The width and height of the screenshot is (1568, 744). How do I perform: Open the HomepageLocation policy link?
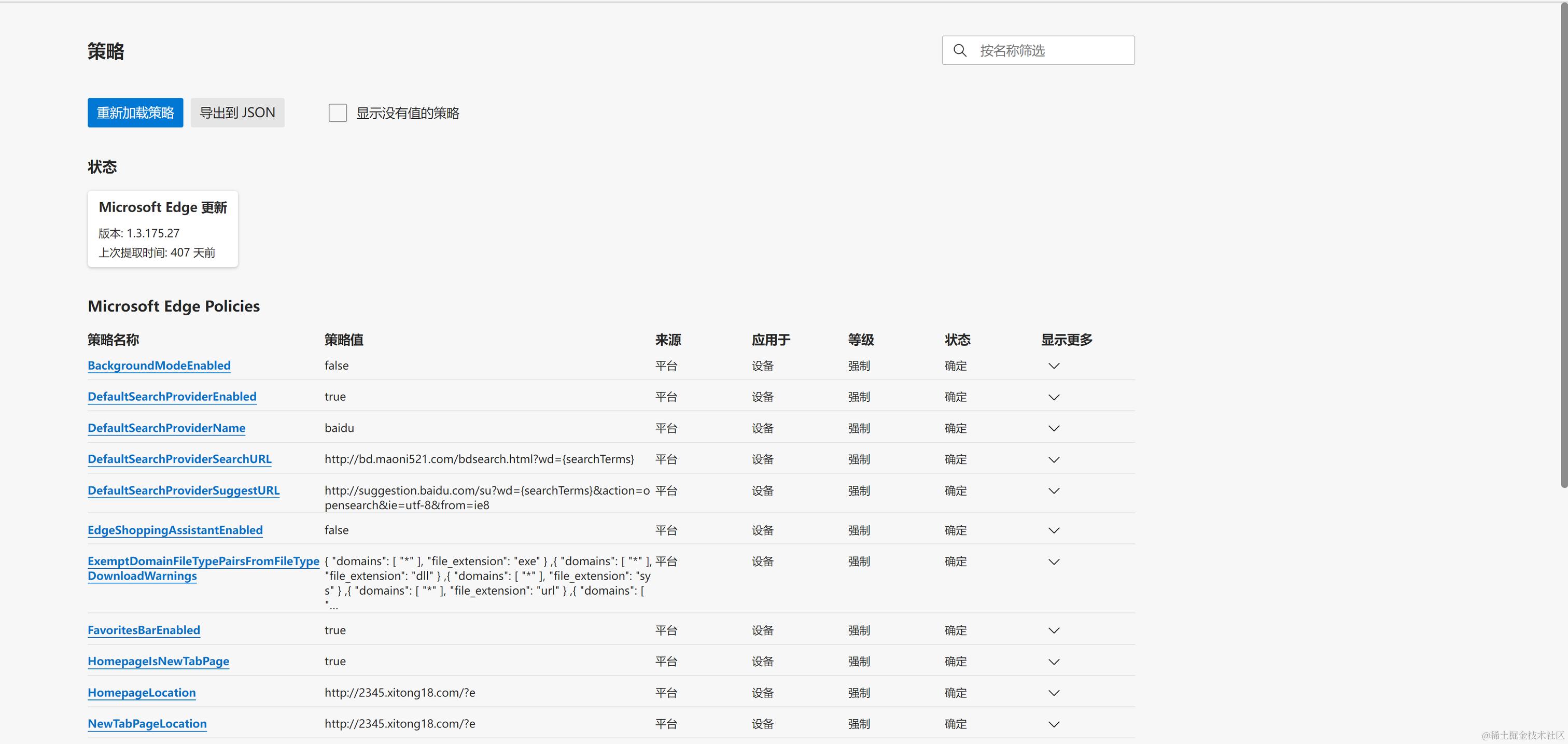pyautogui.click(x=141, y=693)
